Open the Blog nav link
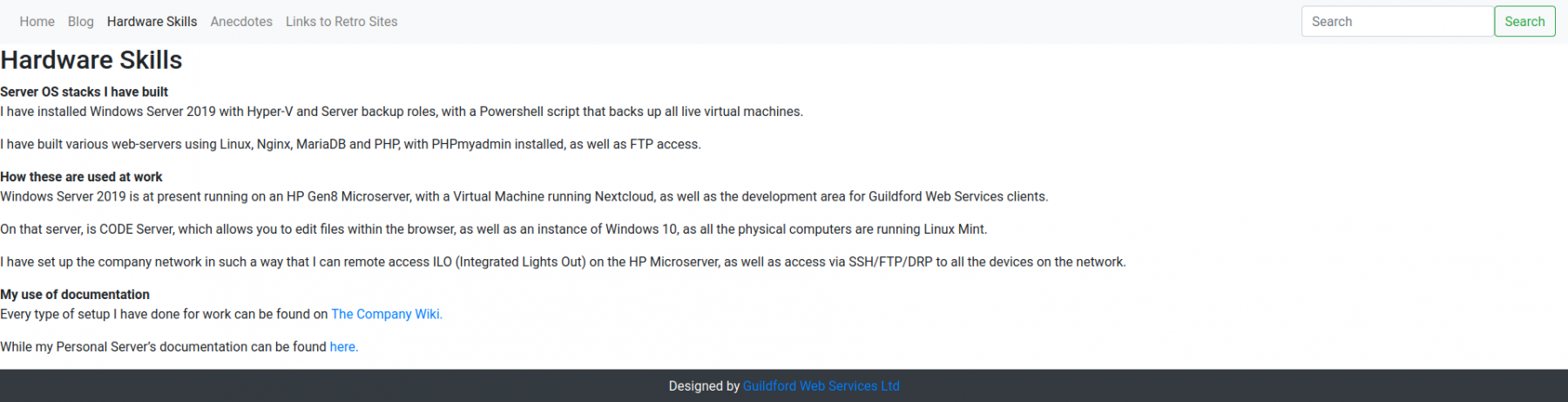The width and height of the screenshot is (1568, 402). pos(80,22)
